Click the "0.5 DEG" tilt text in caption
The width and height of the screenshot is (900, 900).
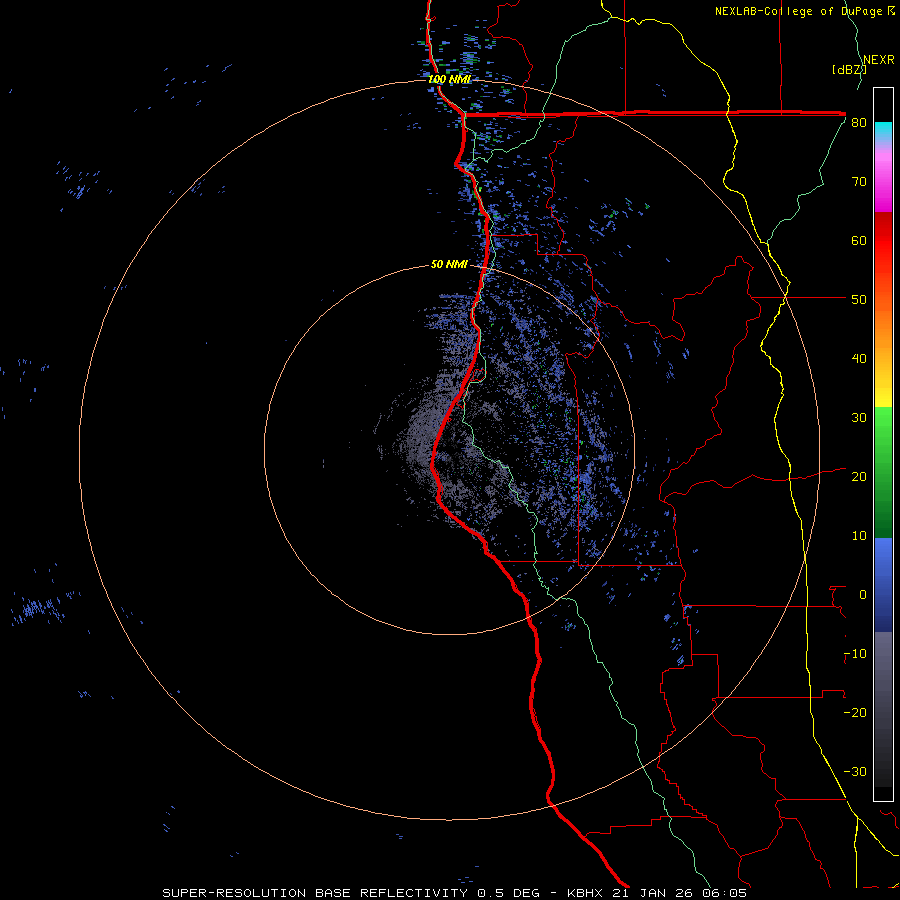509,893
